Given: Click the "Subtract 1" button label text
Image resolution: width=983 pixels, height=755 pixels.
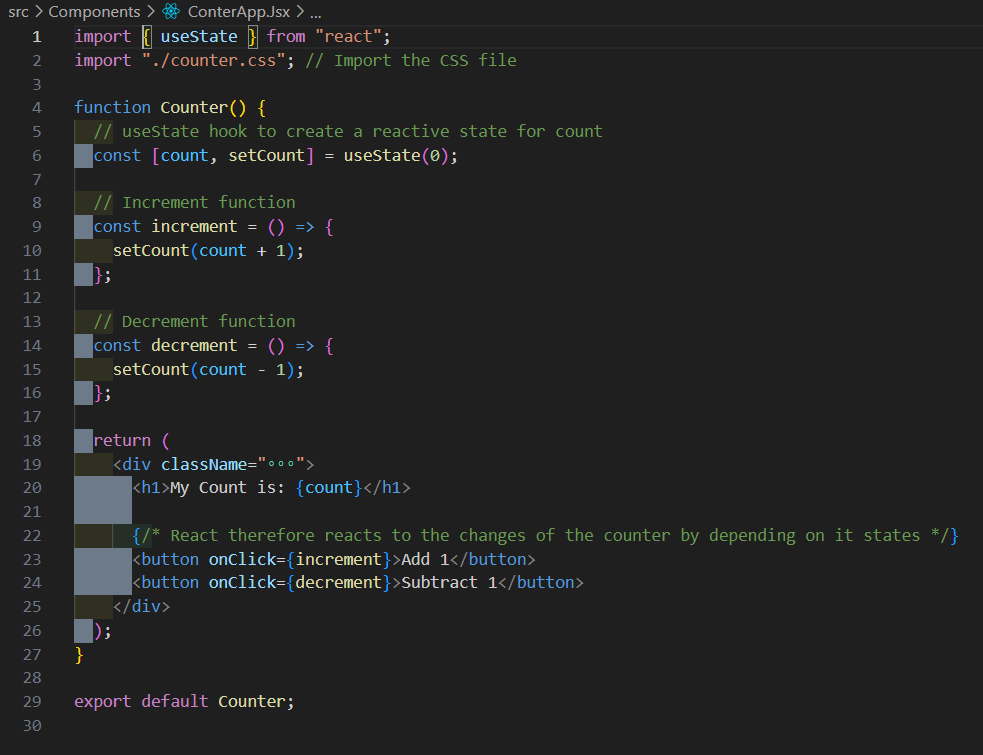Looking at the screenshot, I should pos(449,583).
